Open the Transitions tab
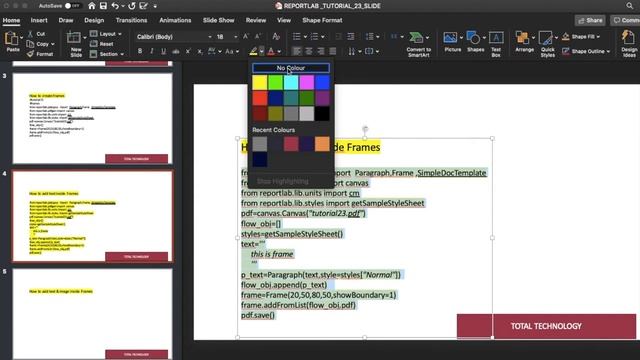 pos(131,20)
